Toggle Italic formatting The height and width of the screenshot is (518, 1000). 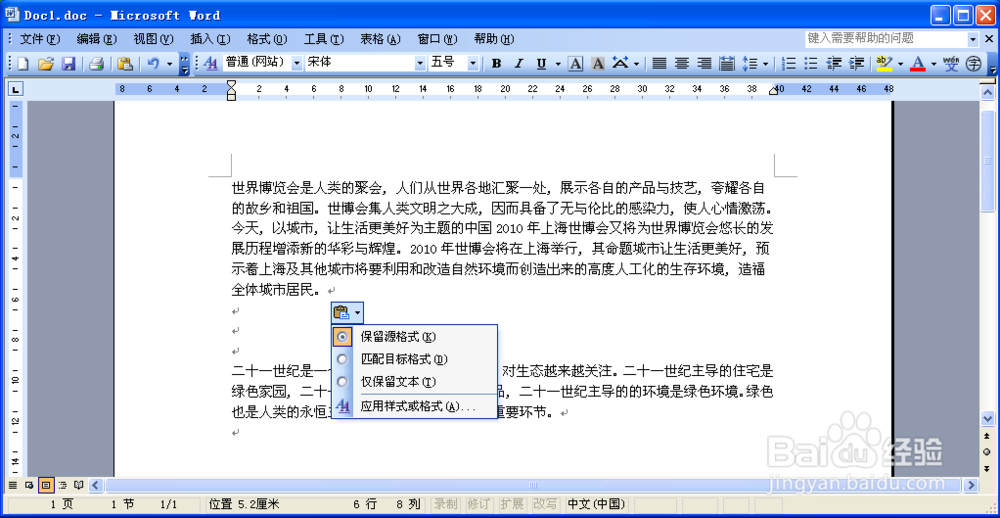click(x=519, y=63)
